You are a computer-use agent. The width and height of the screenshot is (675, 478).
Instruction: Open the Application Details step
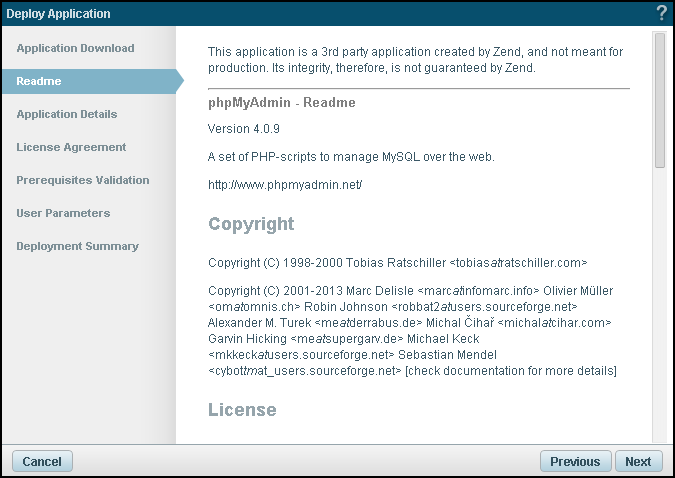click(x=67, y=114)
